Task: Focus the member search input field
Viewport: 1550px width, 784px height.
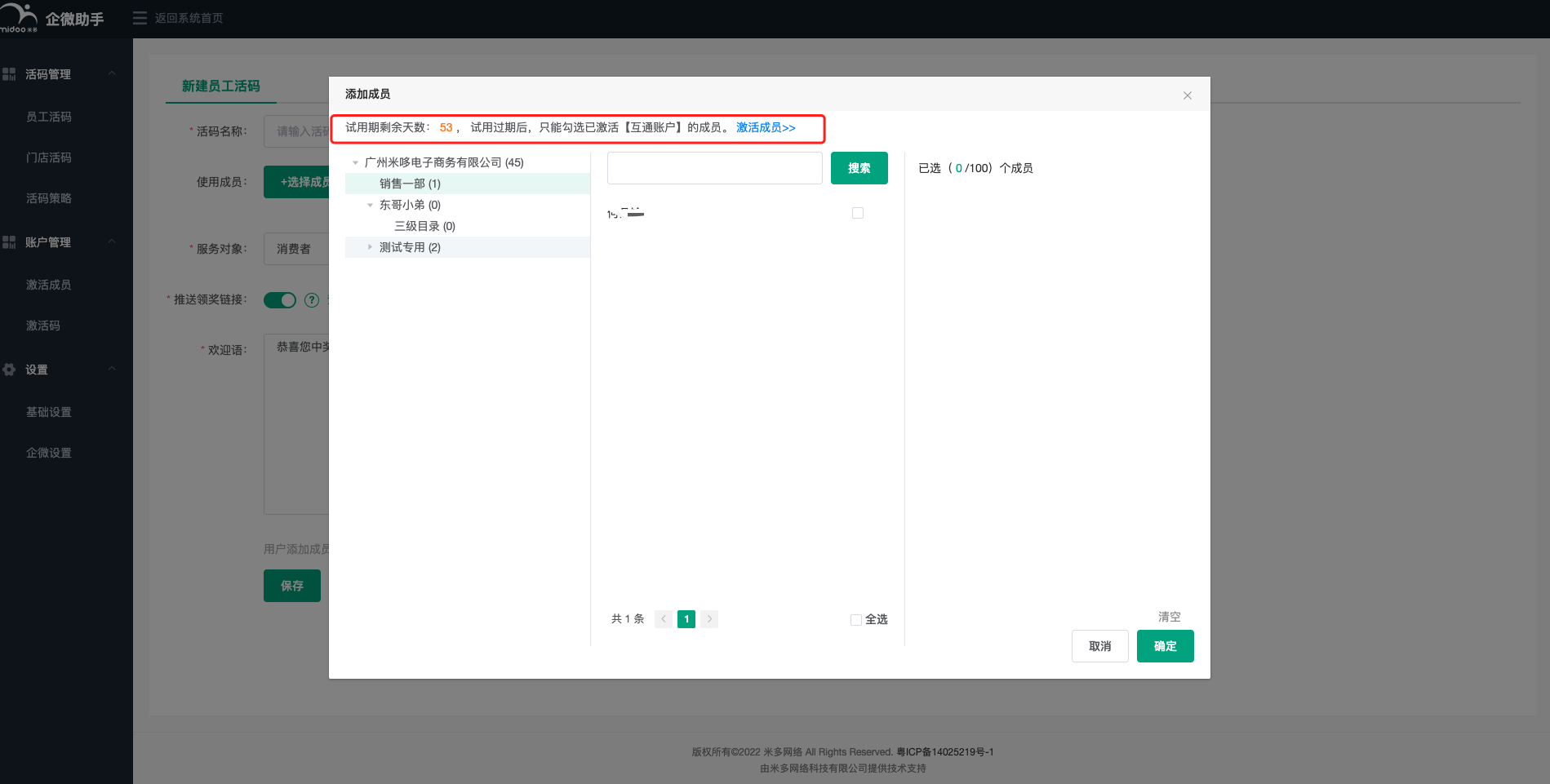Action: (715, 168)
